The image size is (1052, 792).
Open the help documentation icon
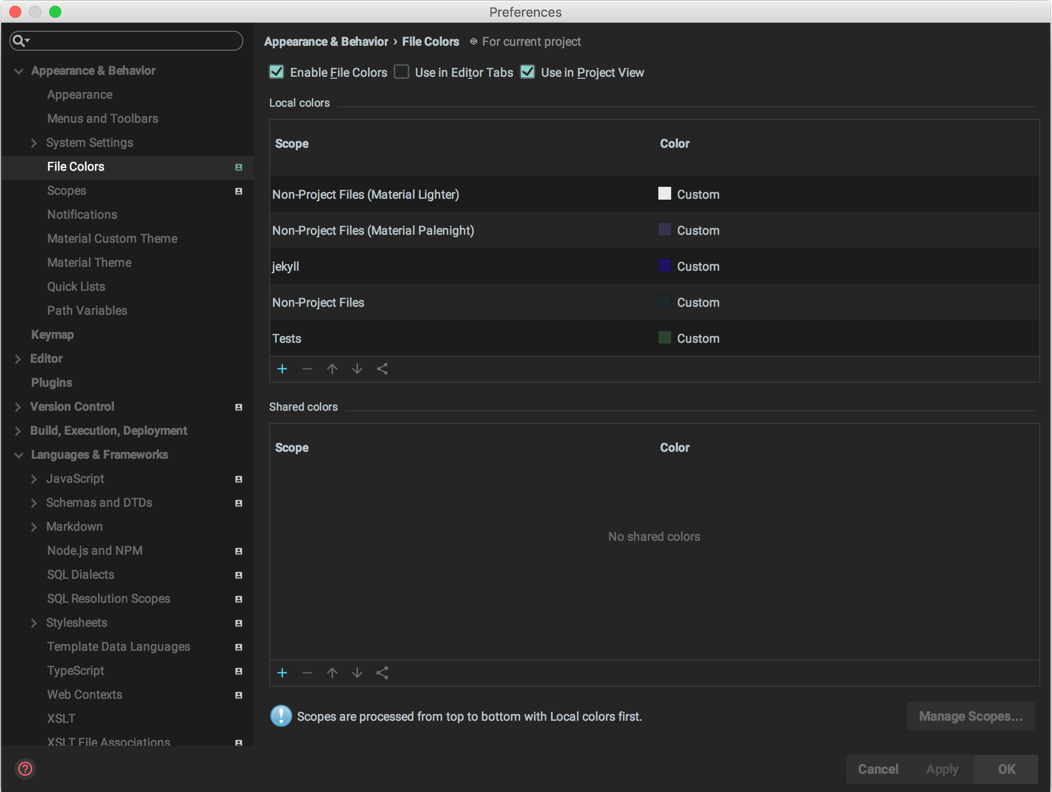(x=24, y=769)
